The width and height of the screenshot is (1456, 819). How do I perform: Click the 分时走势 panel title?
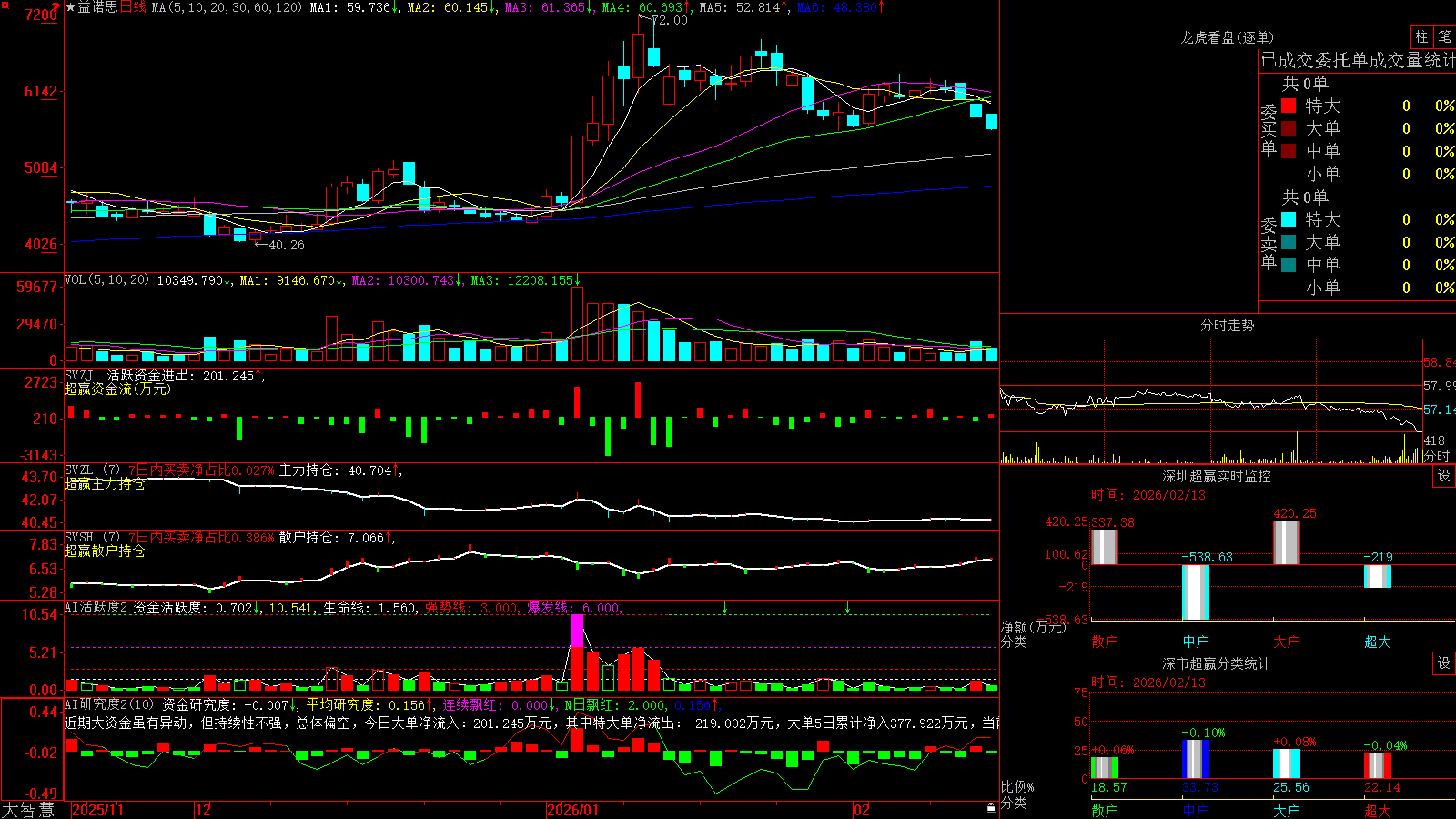[1227, 325]
